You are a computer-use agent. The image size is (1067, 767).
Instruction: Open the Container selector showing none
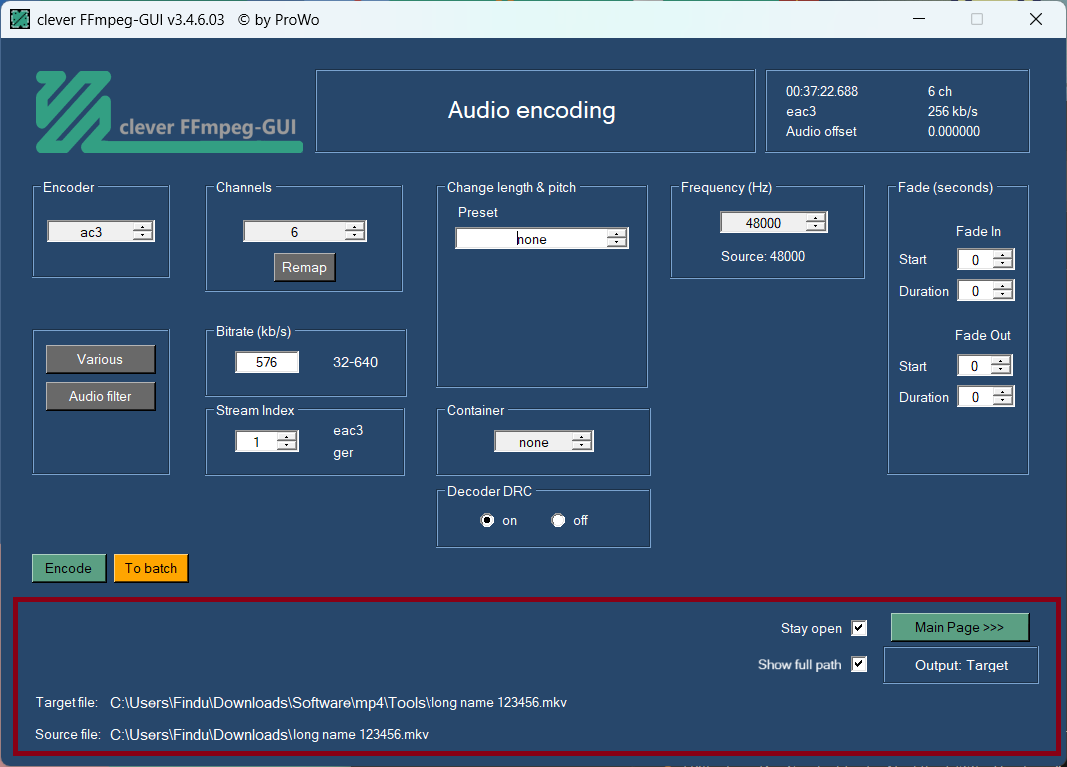[544, 442]
